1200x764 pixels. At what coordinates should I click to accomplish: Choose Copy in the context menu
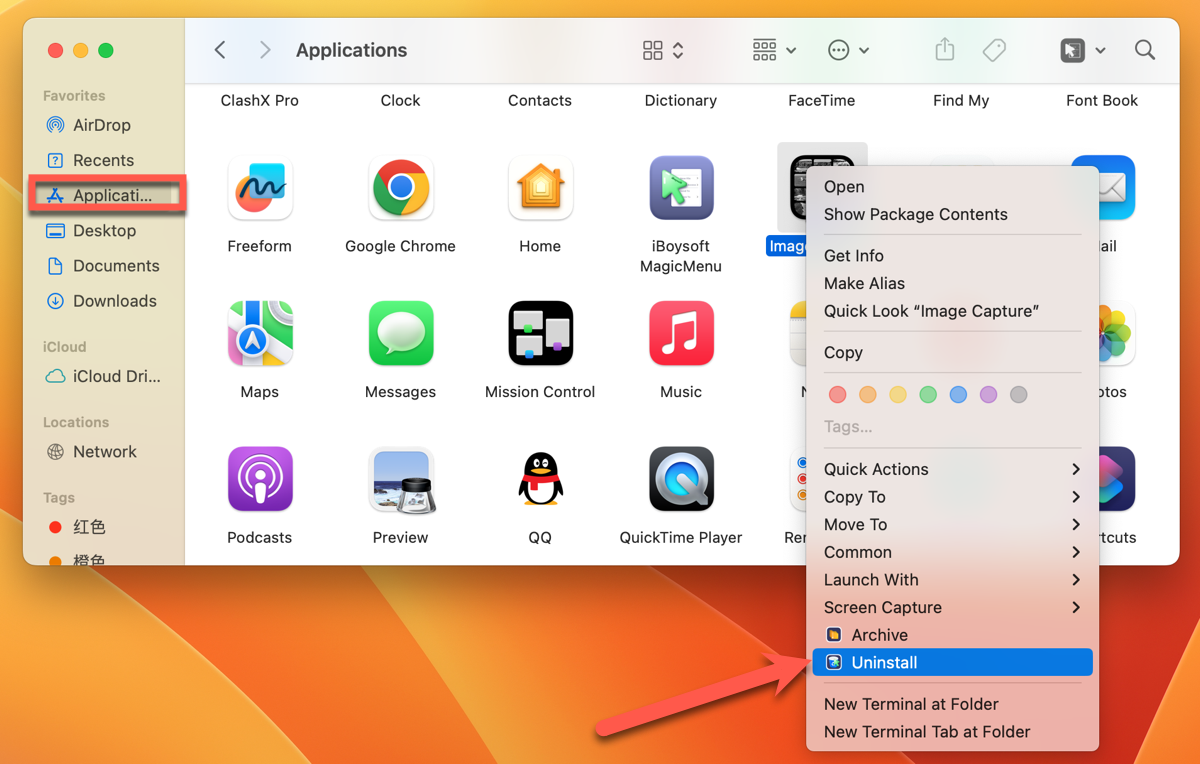point(952,353)
